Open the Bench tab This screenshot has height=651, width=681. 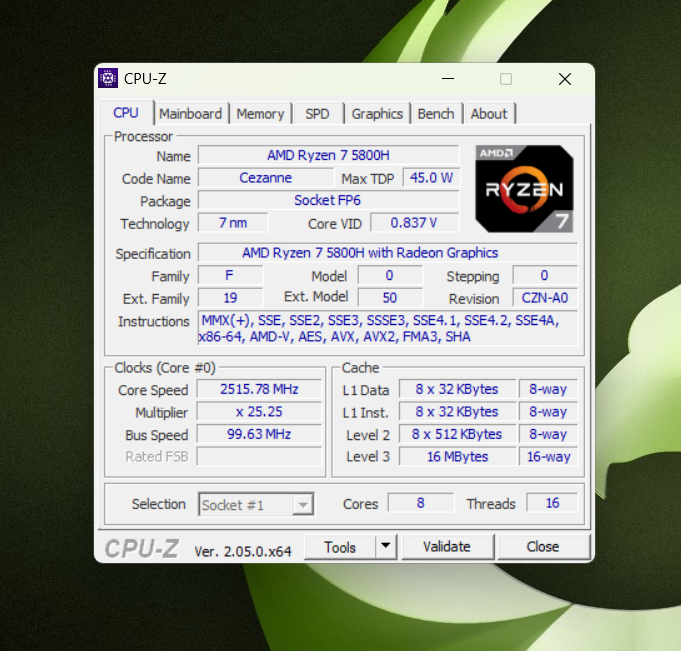436,114
